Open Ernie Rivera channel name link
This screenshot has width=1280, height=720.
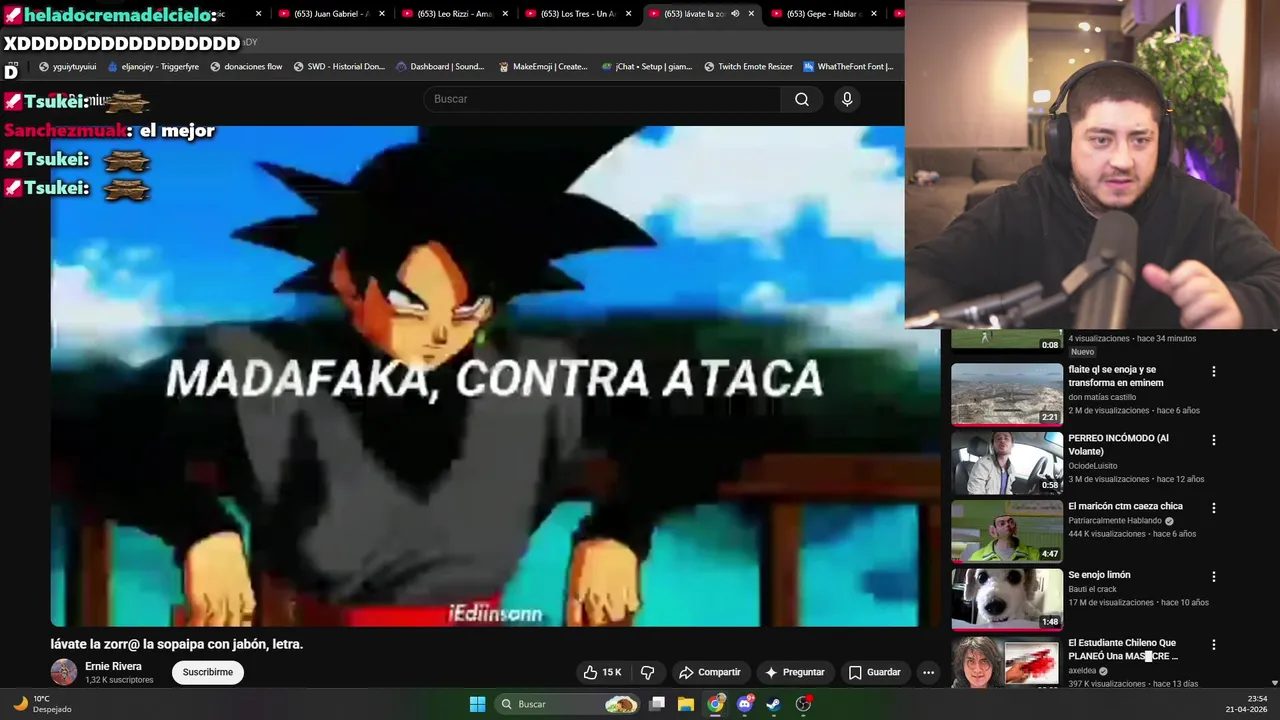[x=113, y=666]
